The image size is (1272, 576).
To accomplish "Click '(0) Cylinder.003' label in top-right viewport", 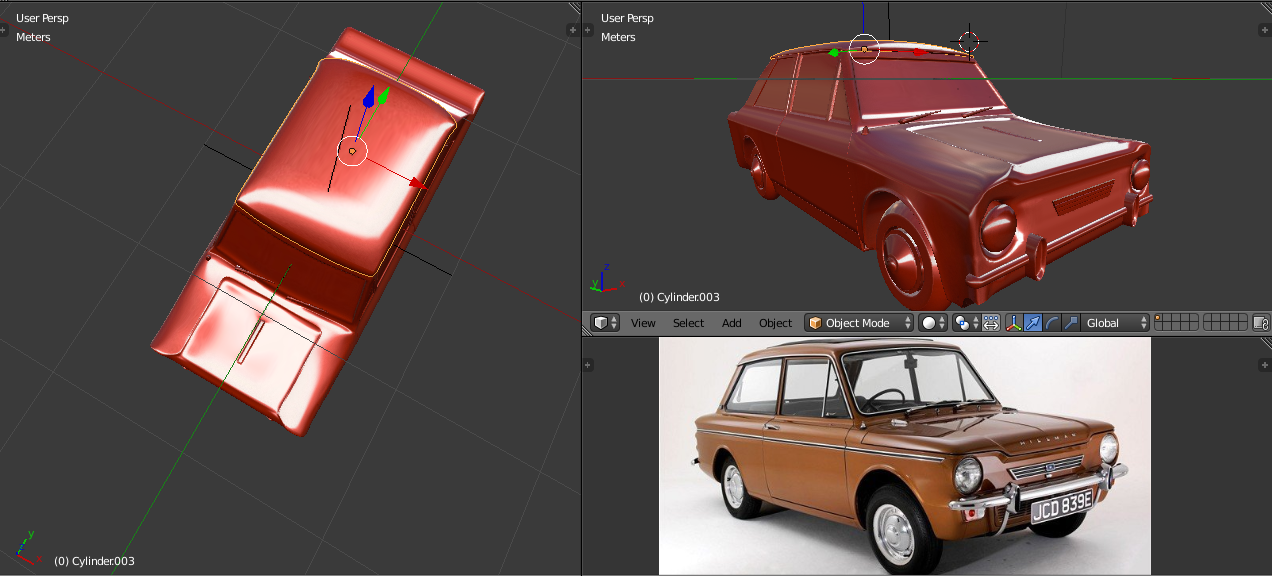I will (679, 297).
